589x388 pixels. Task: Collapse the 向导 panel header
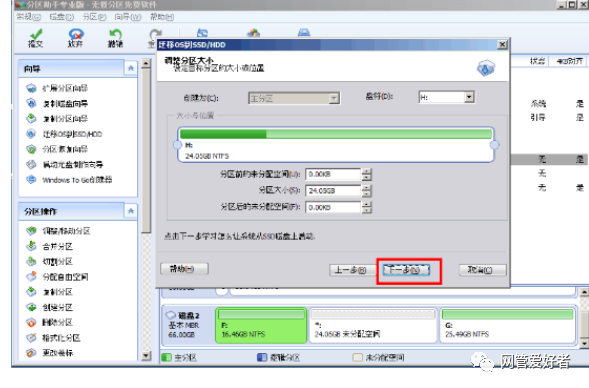[131, 68]
